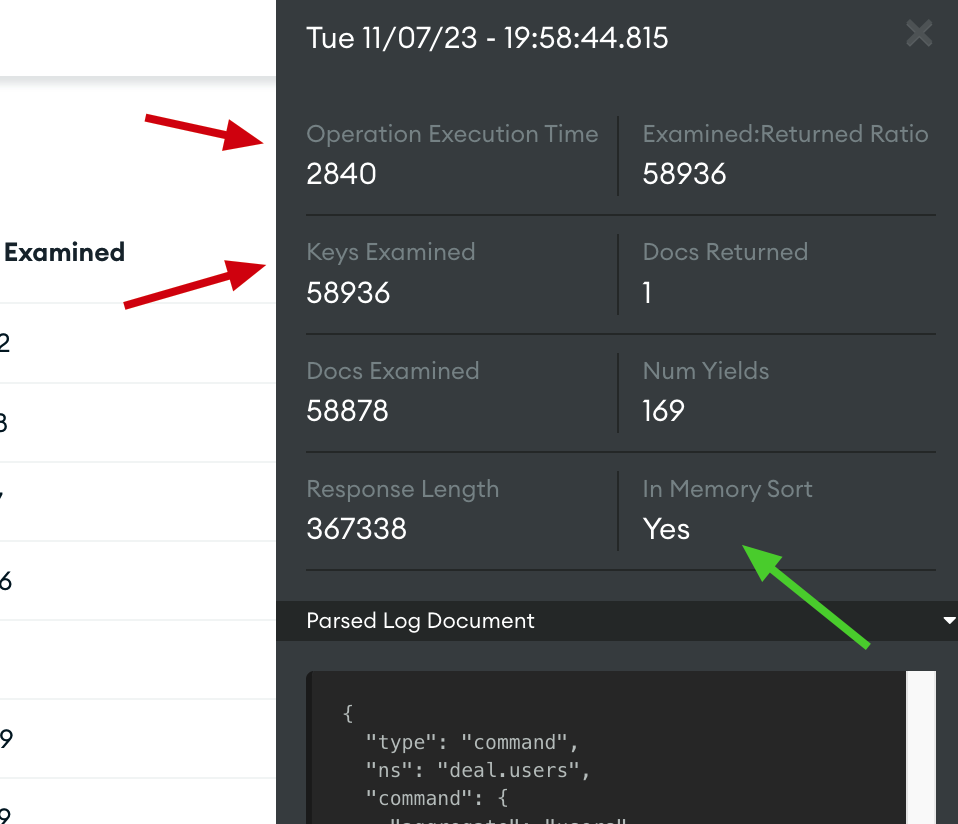Click the scrollbar of the log code block
Viewport: 958px width, 824px height.
point(921,745)
